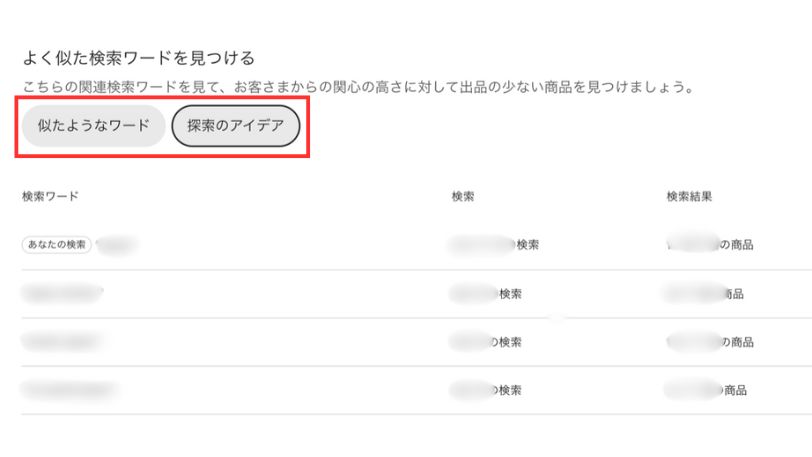The width and height of the screenshot is (812, 457).
Task: Click the あなたの検索 badge
Action: 56,245
